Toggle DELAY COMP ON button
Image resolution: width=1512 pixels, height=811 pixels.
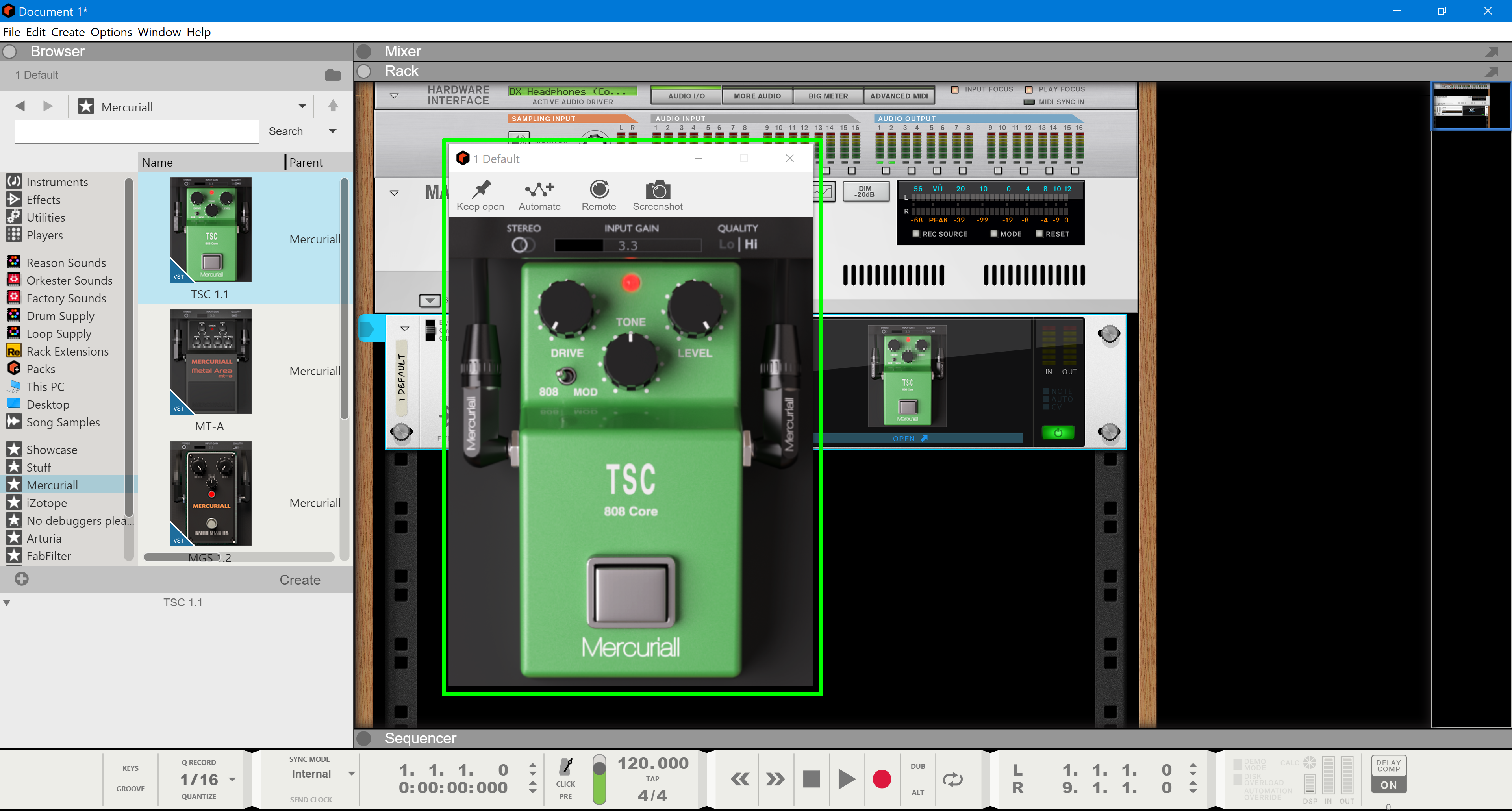pyautogui.click(x=1389, y=785)
